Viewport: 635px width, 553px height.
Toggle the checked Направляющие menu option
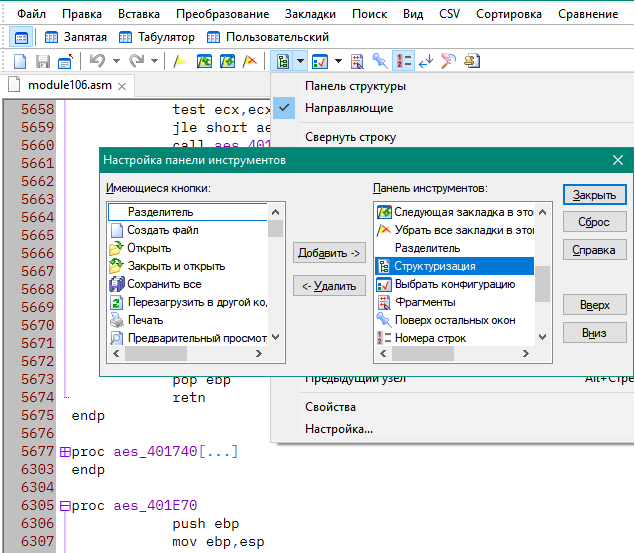click(348, 108)
